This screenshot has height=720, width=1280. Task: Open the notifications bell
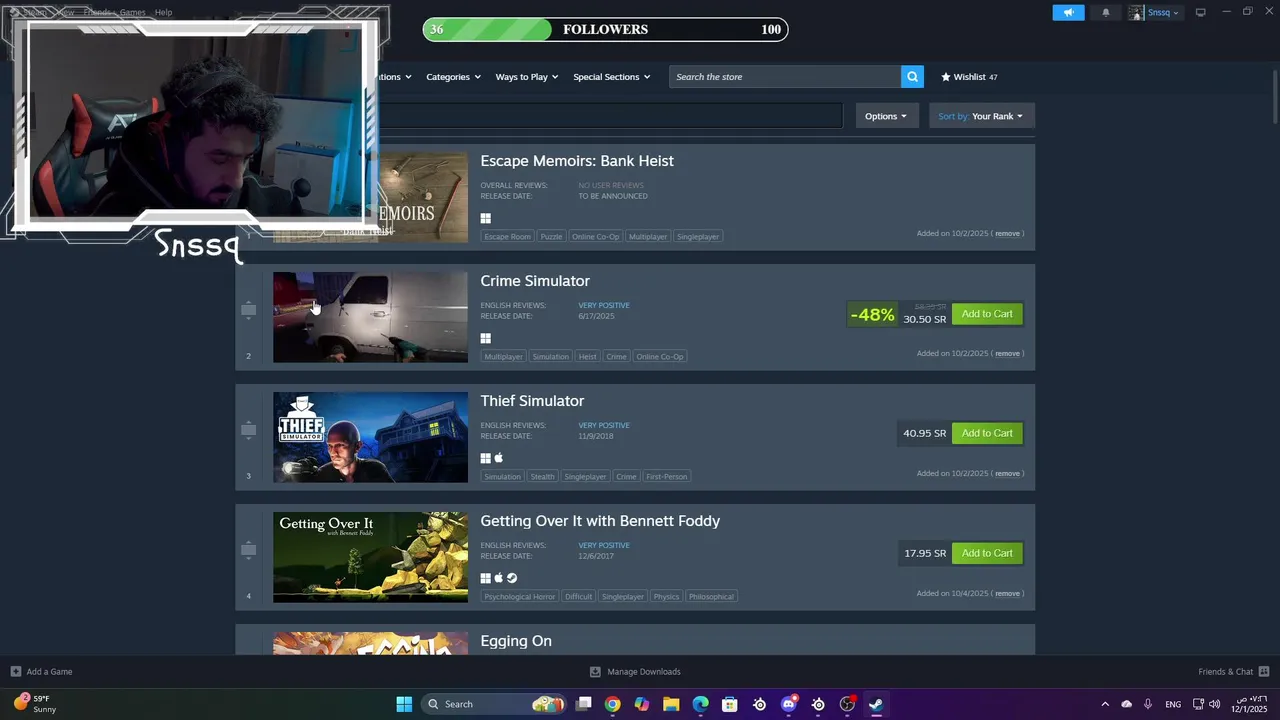tap(1105, 13)
